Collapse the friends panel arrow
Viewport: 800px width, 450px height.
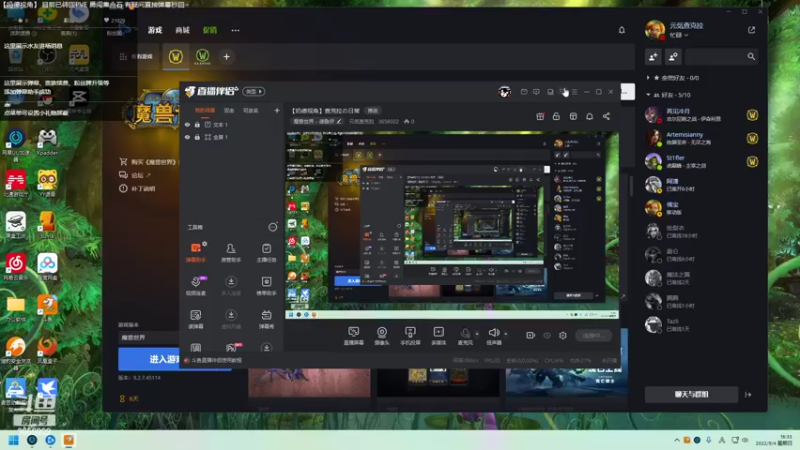(748, 394)
